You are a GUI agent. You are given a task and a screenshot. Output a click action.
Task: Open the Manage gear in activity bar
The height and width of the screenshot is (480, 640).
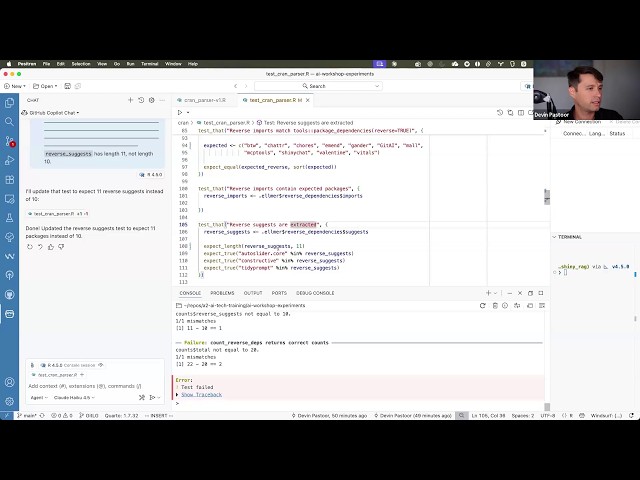pyautogui.click(x=9, y=401)
